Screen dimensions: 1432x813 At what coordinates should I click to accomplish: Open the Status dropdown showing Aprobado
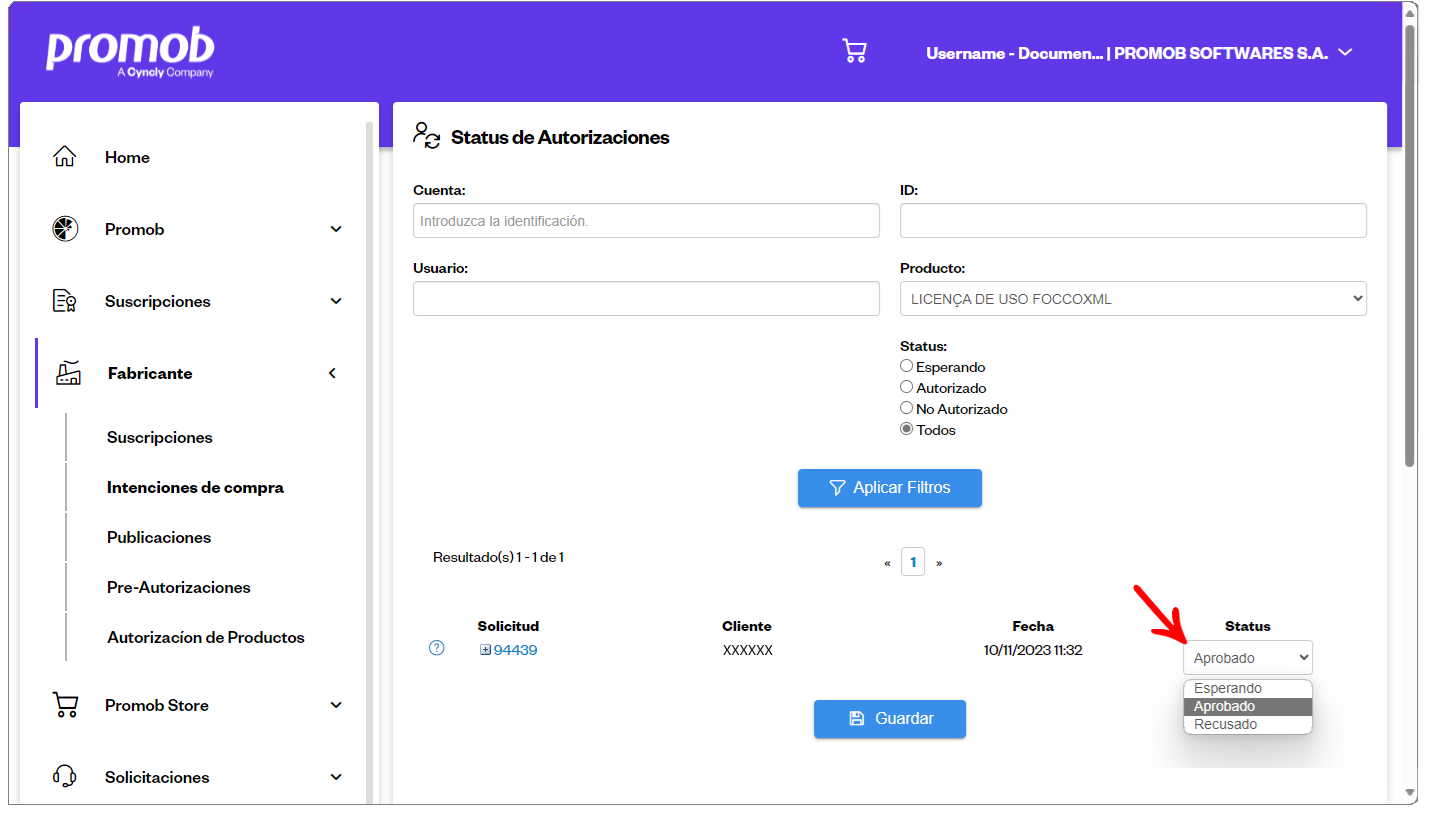(x=1248, y=657)
